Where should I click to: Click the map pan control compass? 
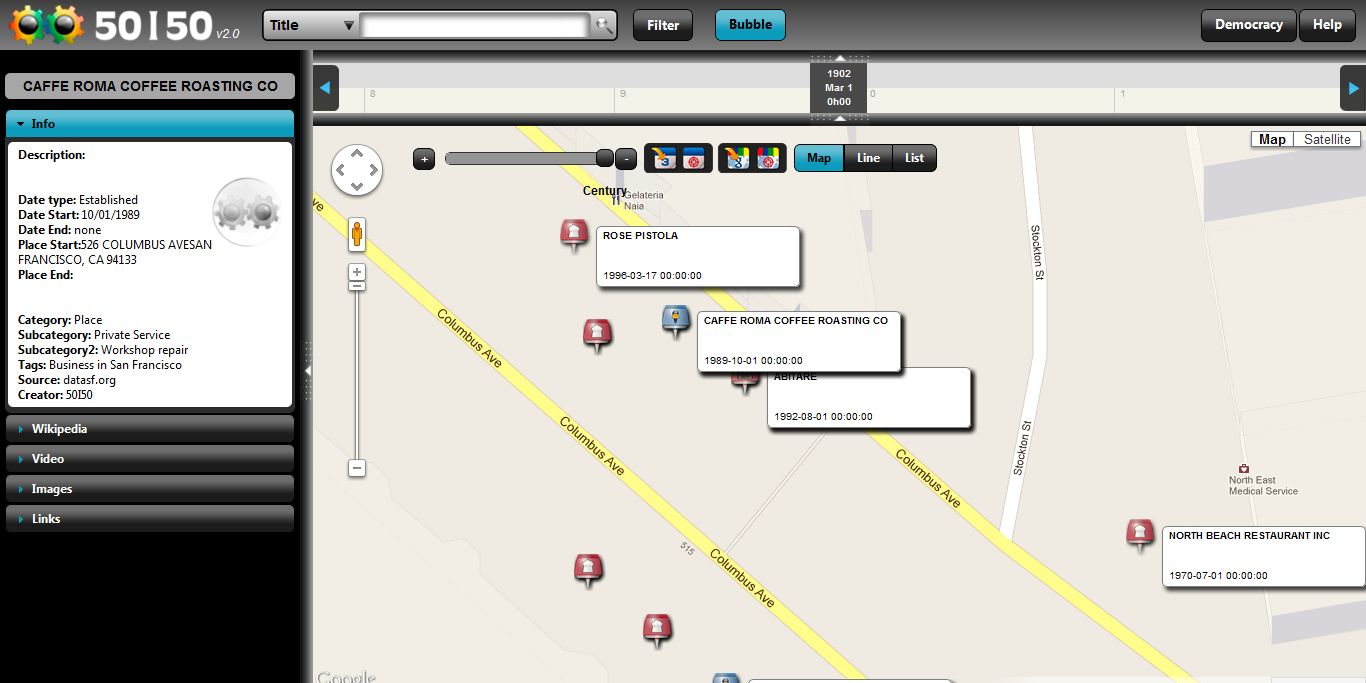point(357,169)
